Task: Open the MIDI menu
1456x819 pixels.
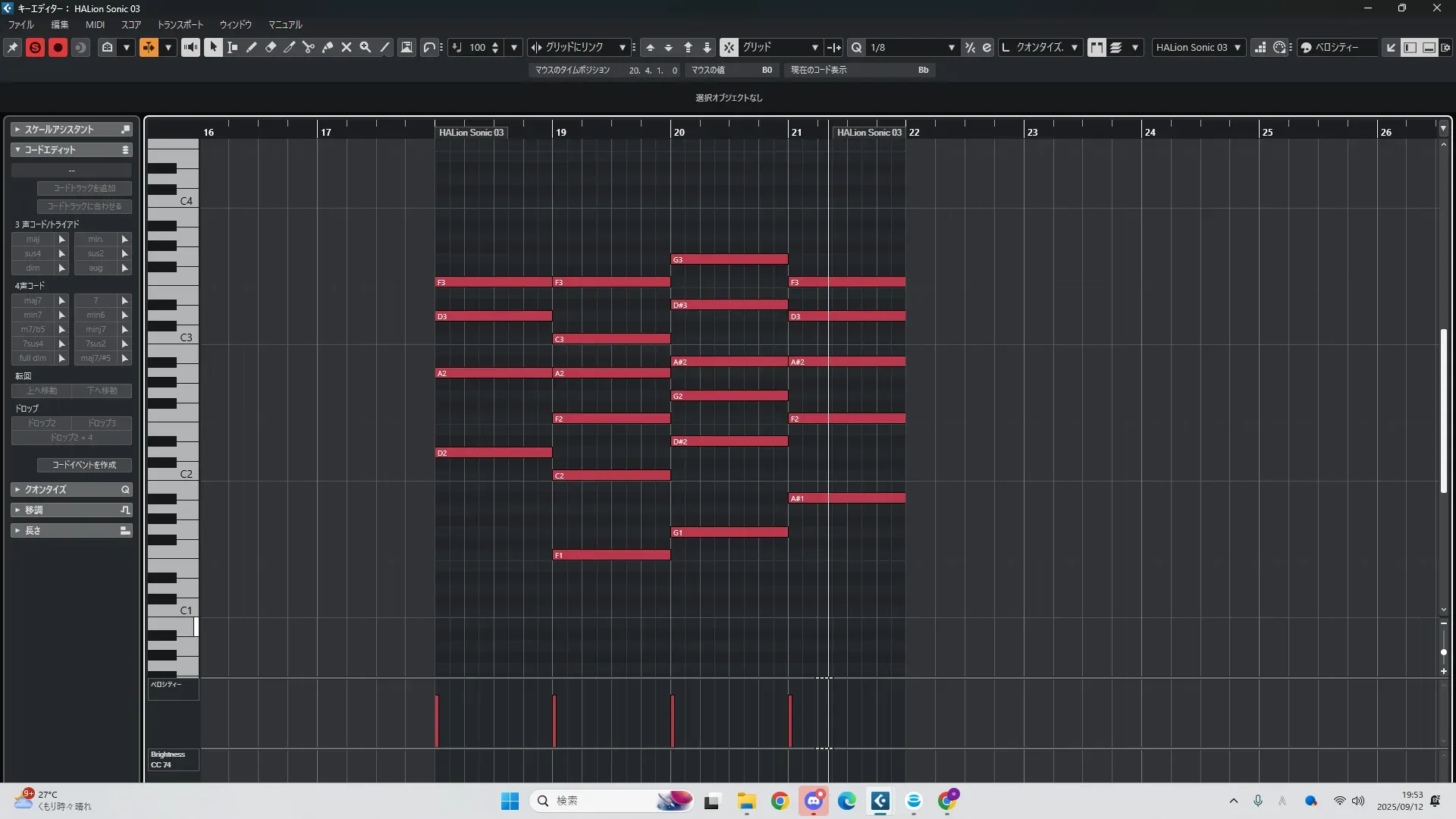Action: [95, 24]
